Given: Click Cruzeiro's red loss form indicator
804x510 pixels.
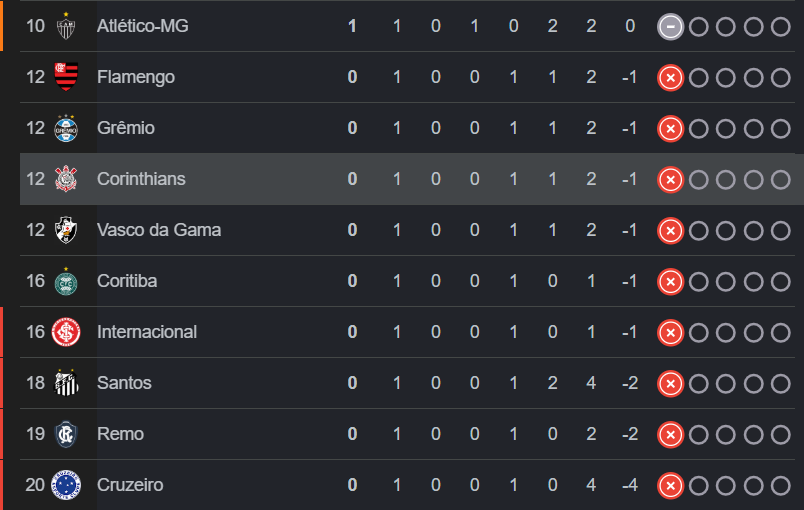Looking at the screenshot, I should (670, 485).
